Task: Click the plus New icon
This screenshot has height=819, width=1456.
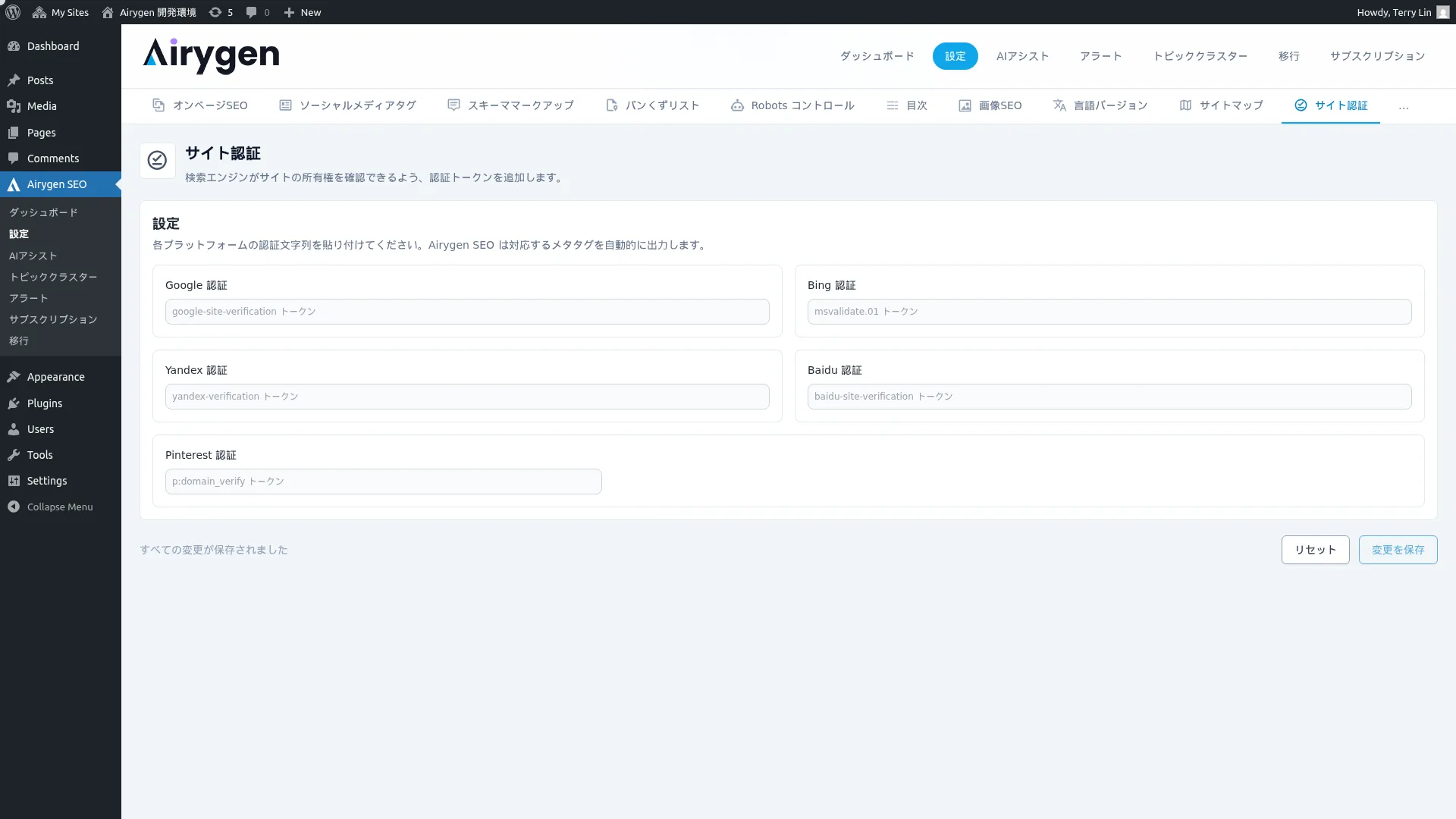Action: tap(289, 12)
